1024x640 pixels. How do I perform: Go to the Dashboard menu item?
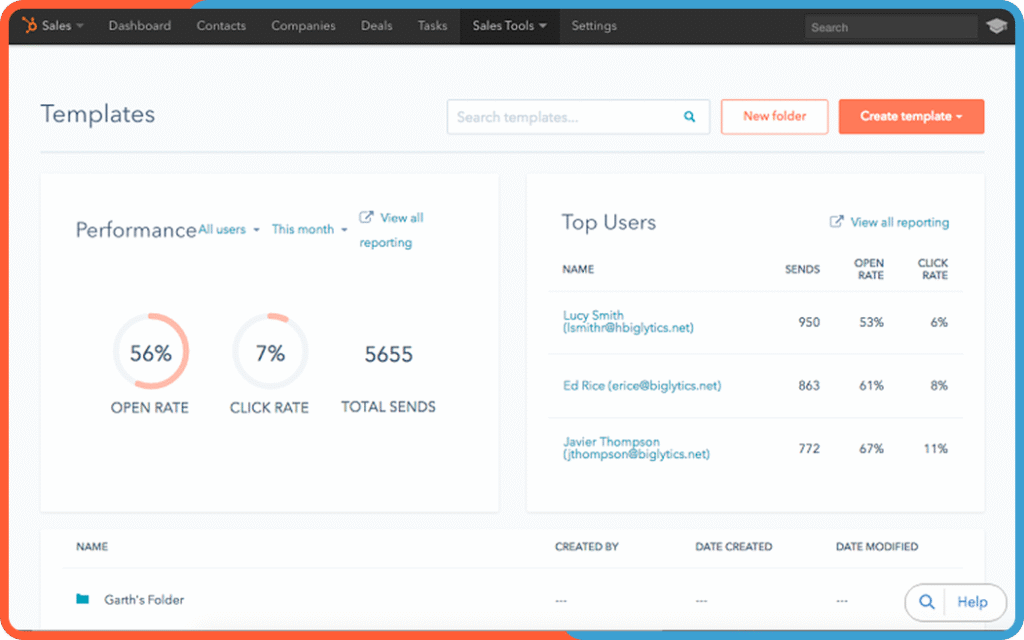139,26
